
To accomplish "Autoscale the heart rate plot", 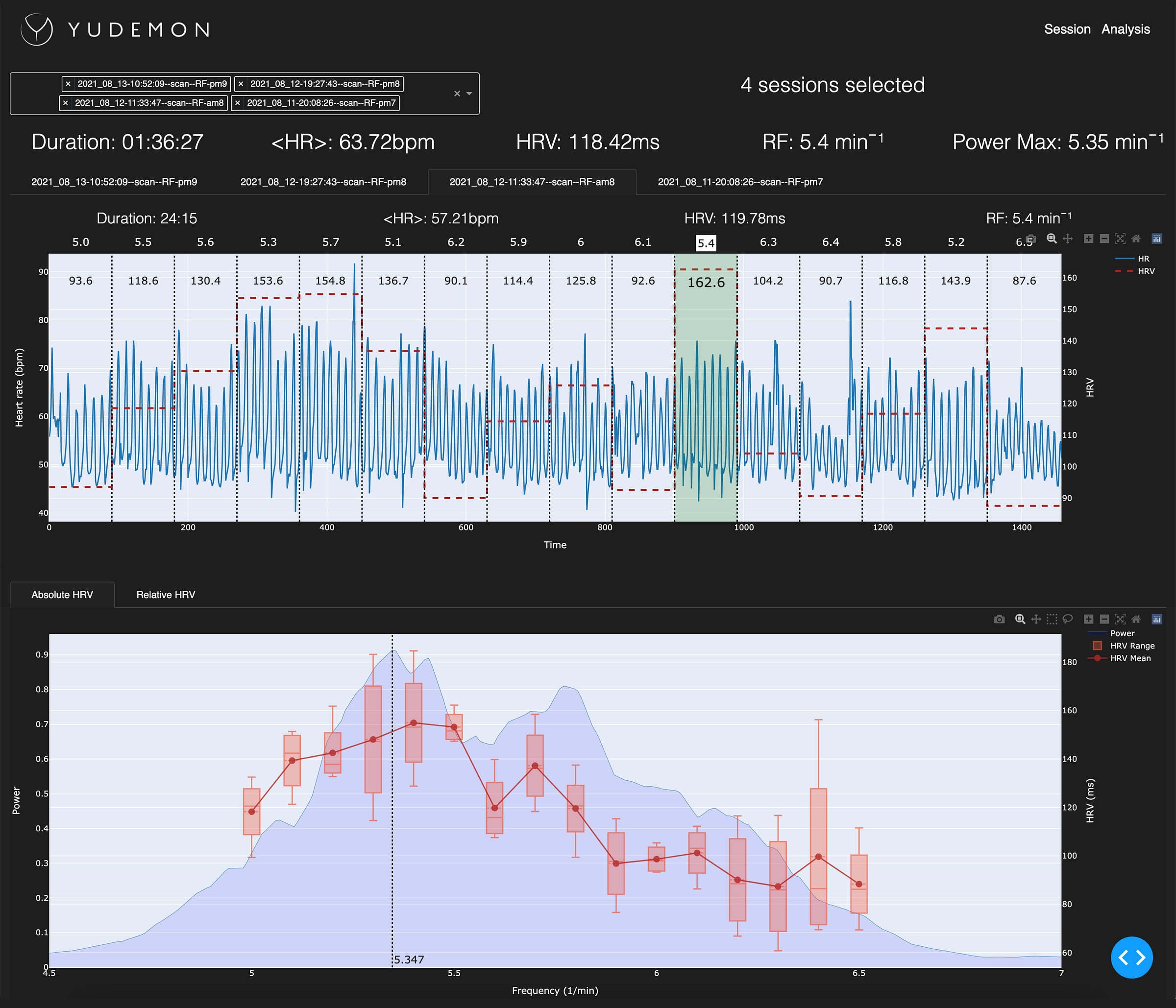I will point(1120,239).
